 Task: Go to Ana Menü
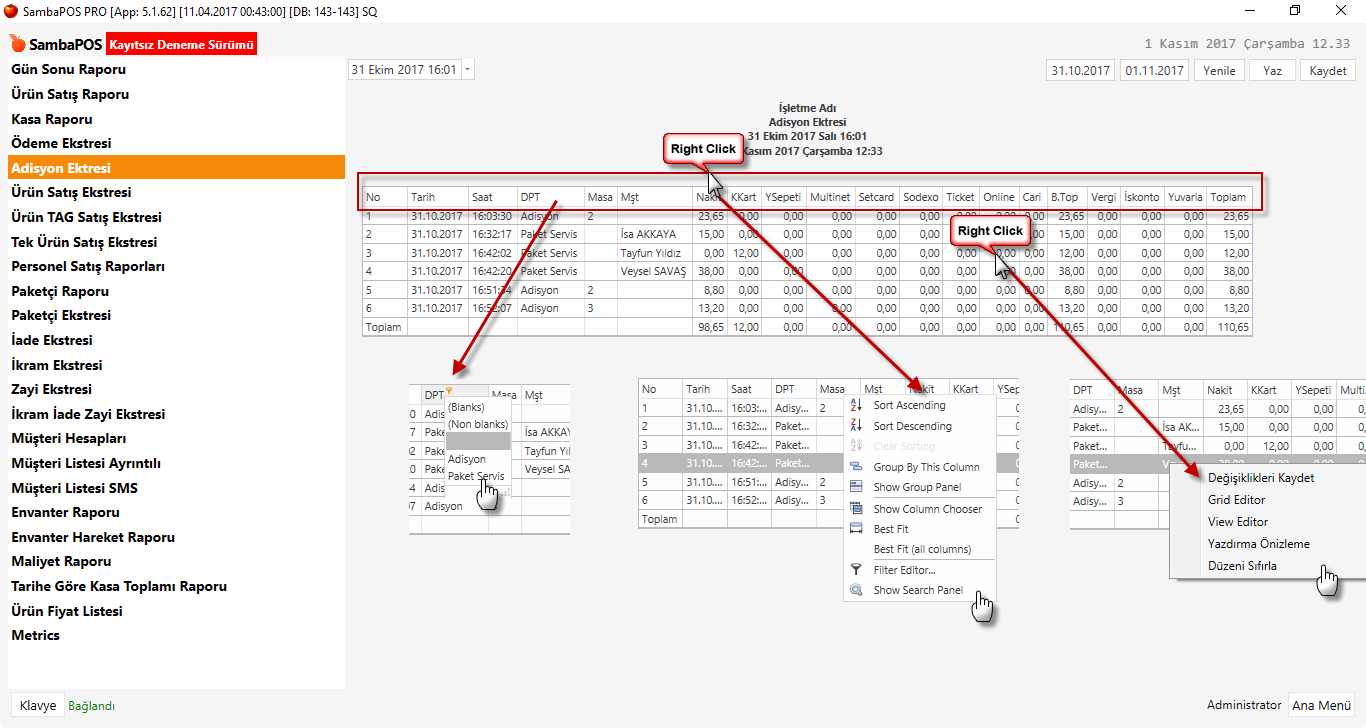1321,705
